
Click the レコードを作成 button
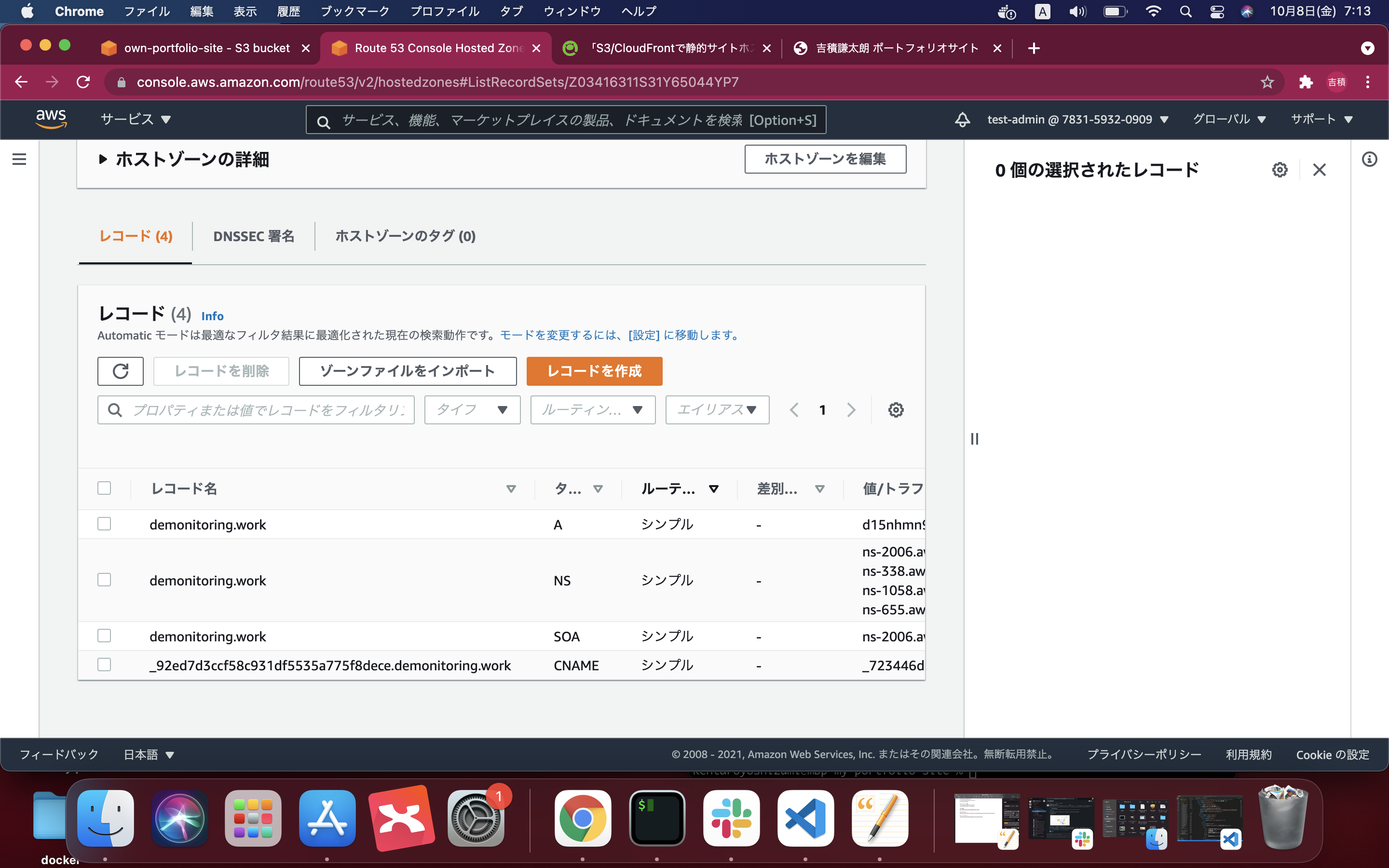(x=594, y=371)
